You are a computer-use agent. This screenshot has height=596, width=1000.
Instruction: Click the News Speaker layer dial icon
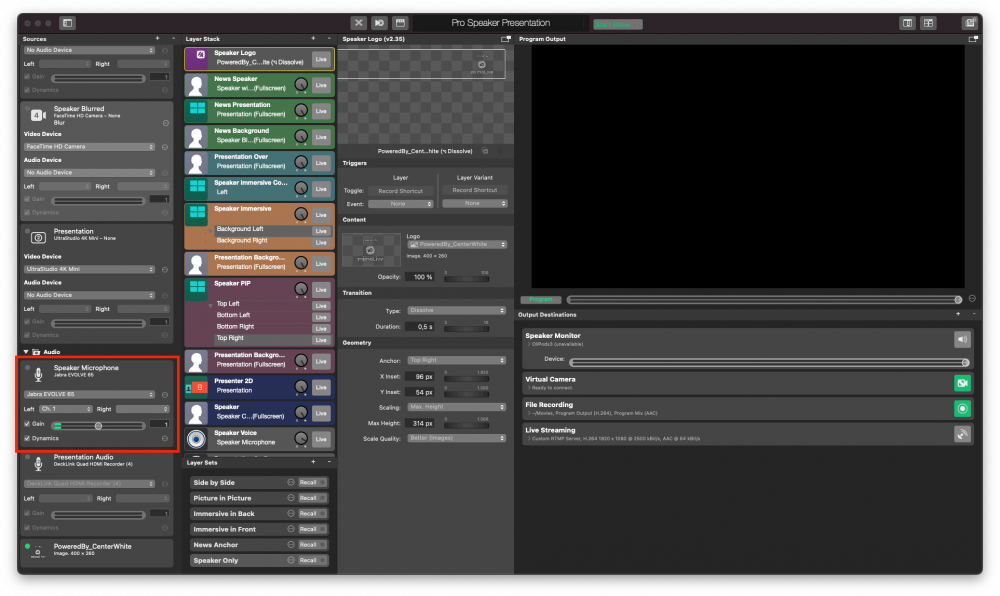click(301, 85)
